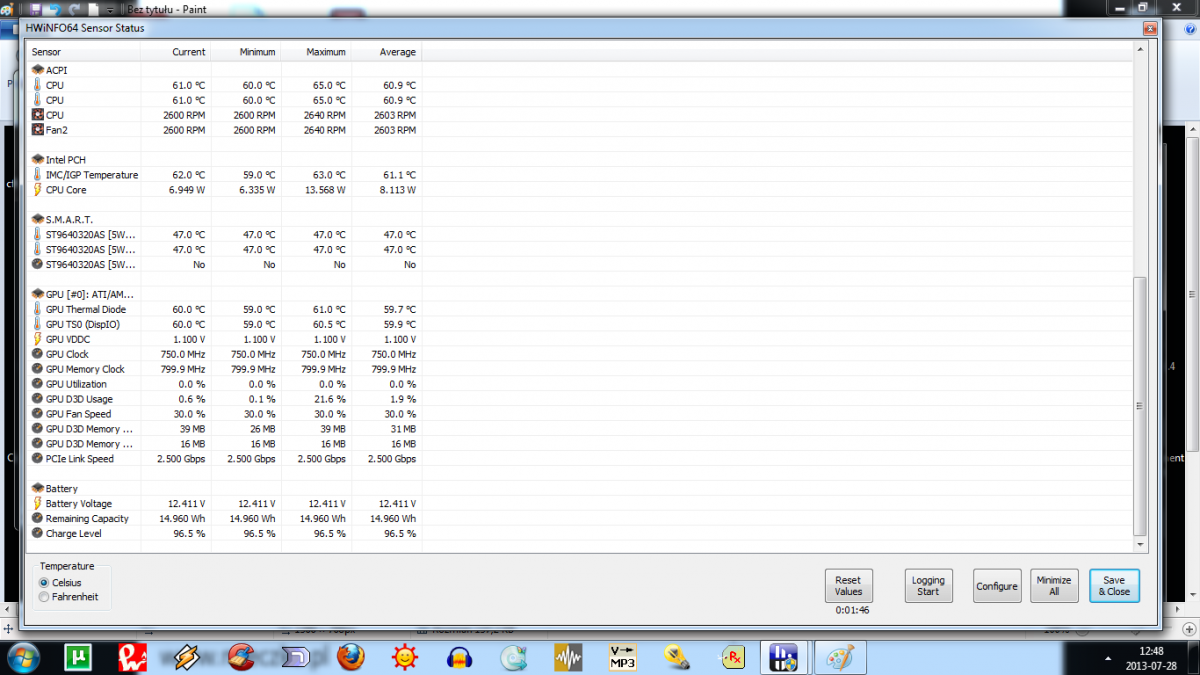The width and height of the screenshot is (1200, 675).
Task: Click the fan icon beside Fan2
Action: [x=38, y=130]
